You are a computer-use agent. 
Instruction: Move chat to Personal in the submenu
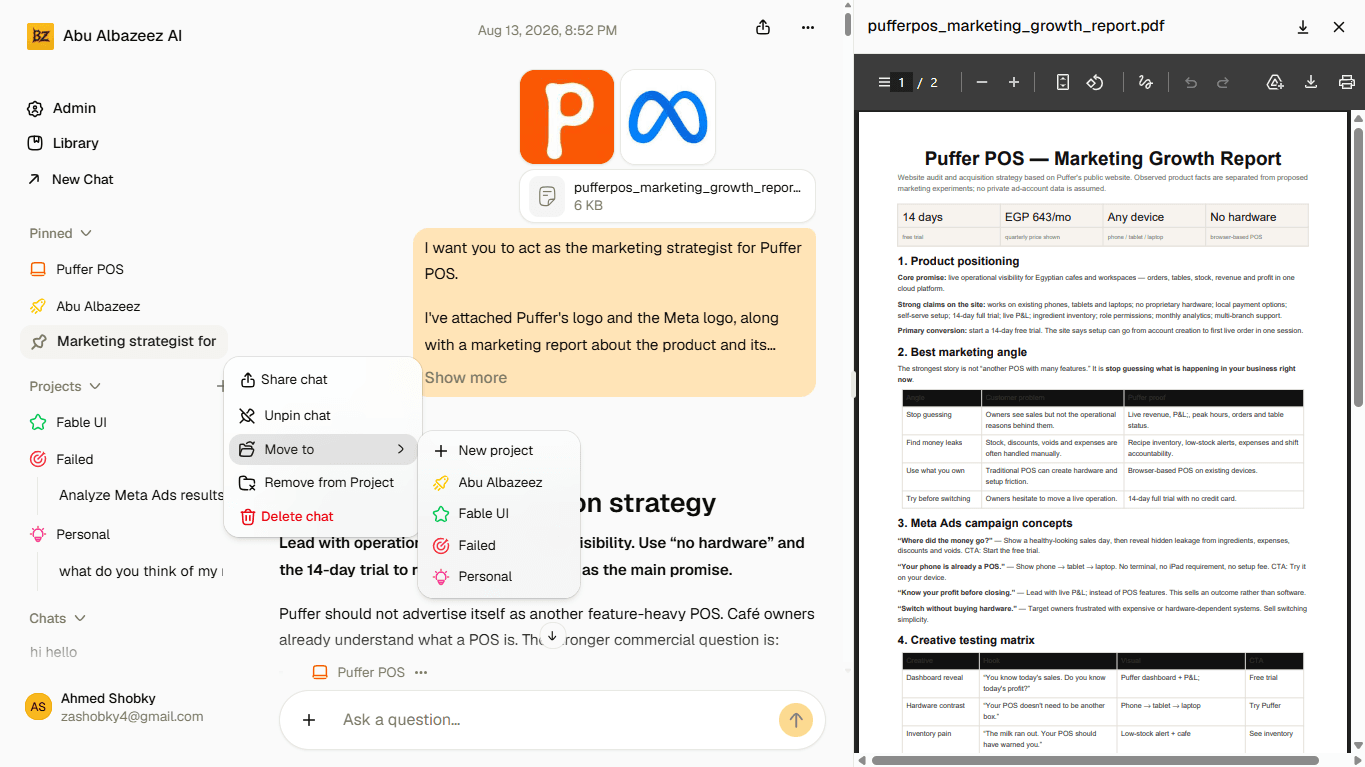(x=499, y=576)
